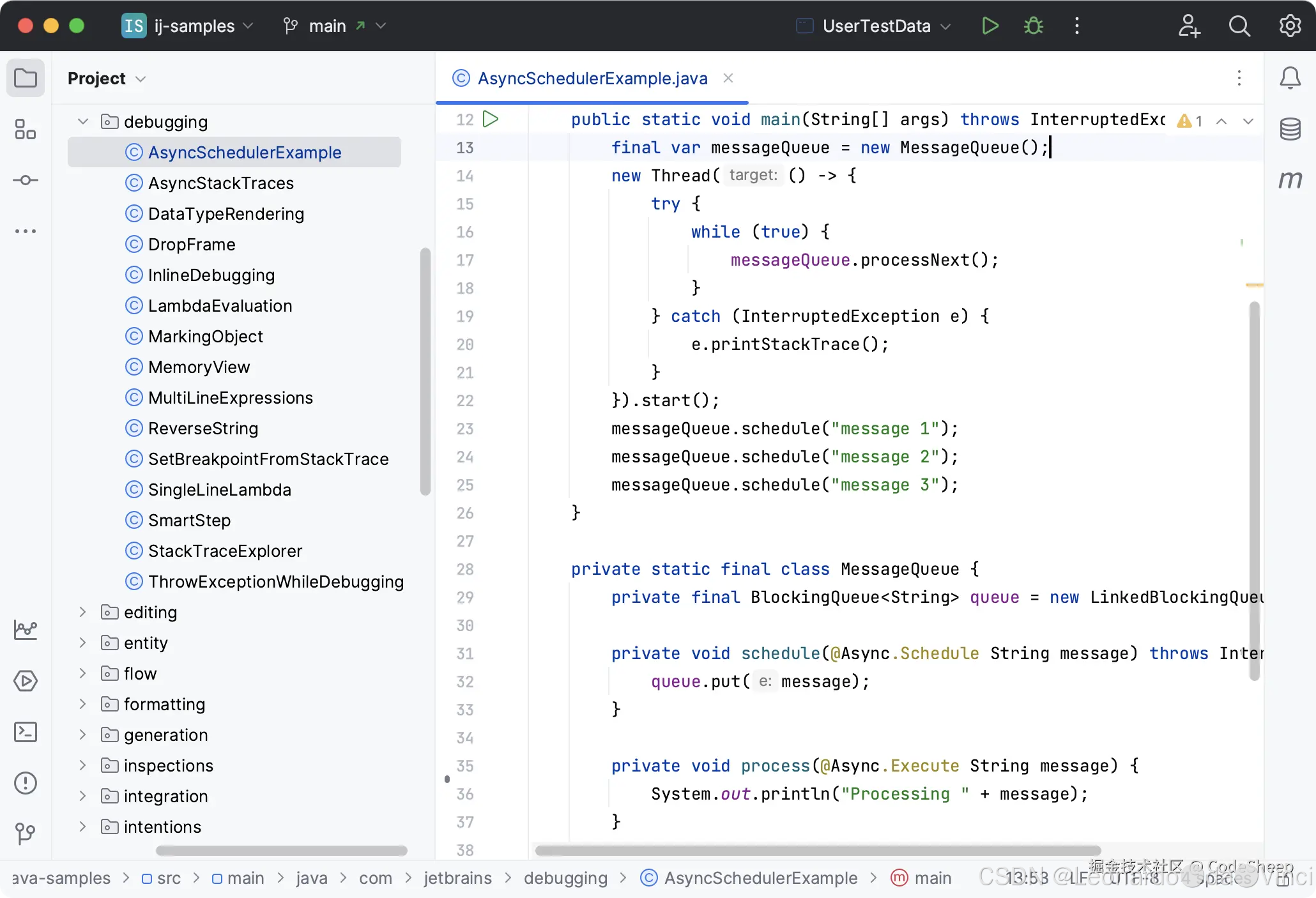Click the editor horizontal scrollbar

[818, 850]
